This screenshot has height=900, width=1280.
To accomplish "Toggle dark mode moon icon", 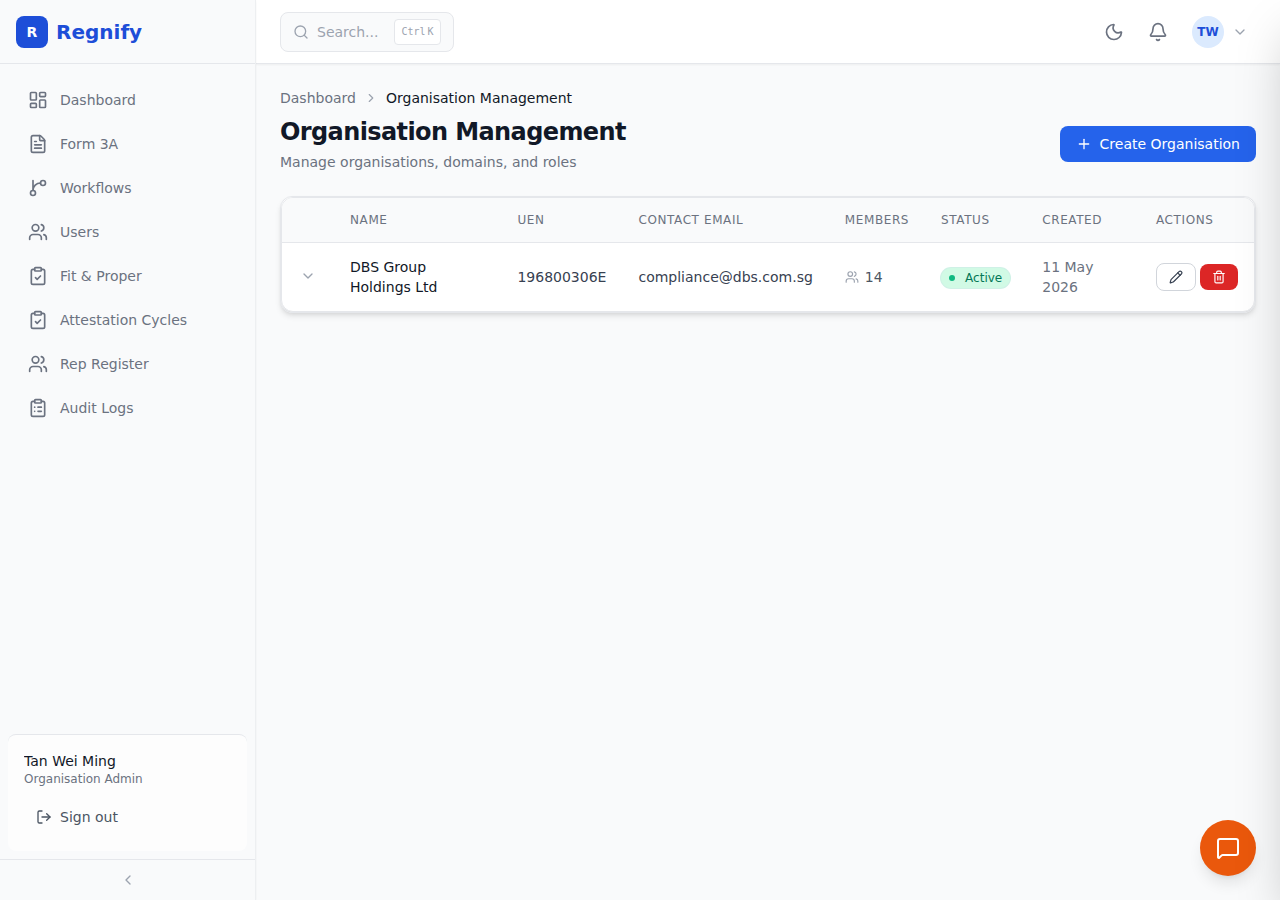I will (1114, 32).
